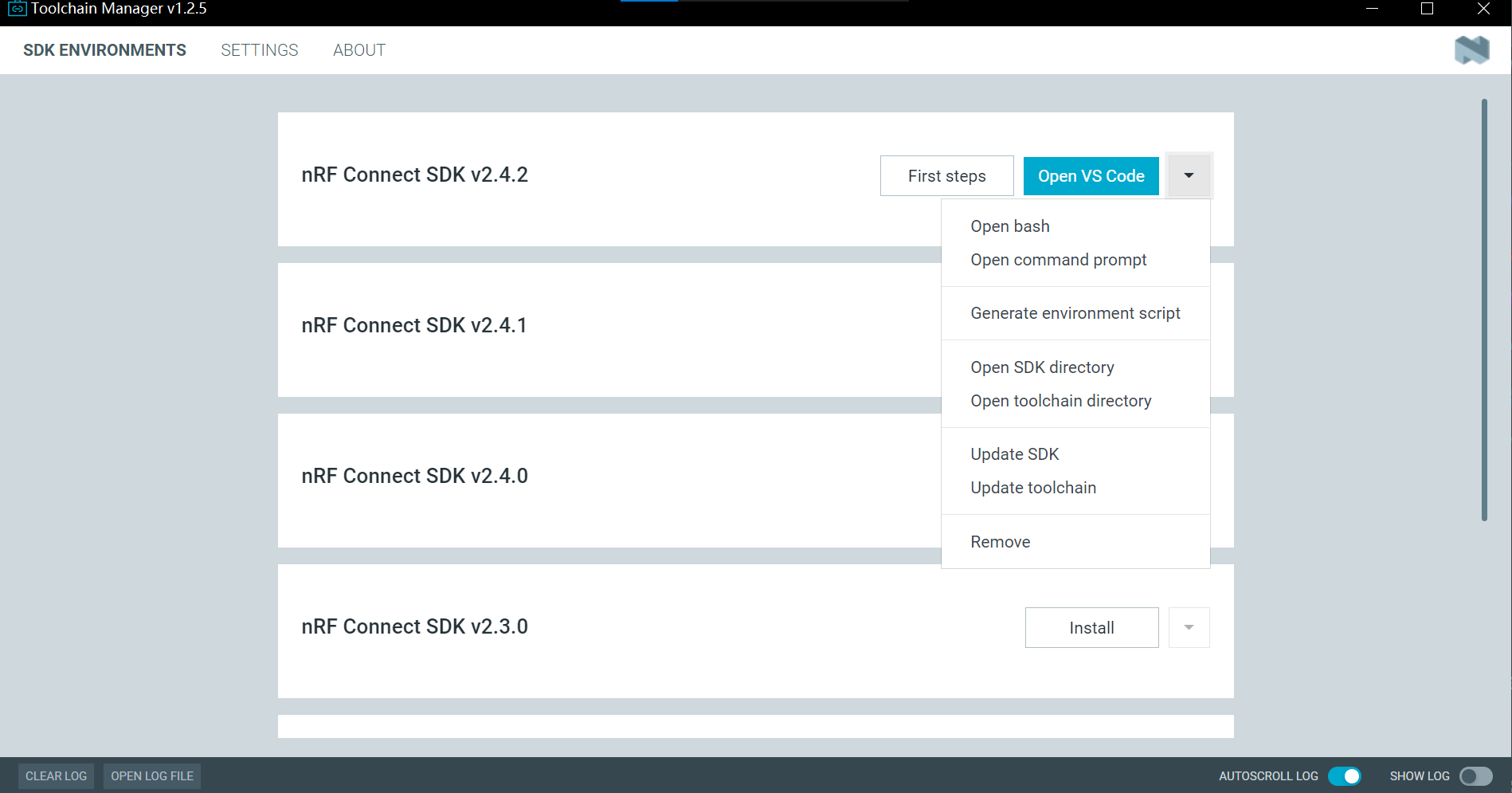This screenshot has height=793, width=1512.
Task: Select Update SDK menu entry
Action: pyautogui.click(x=1075, y=454)
